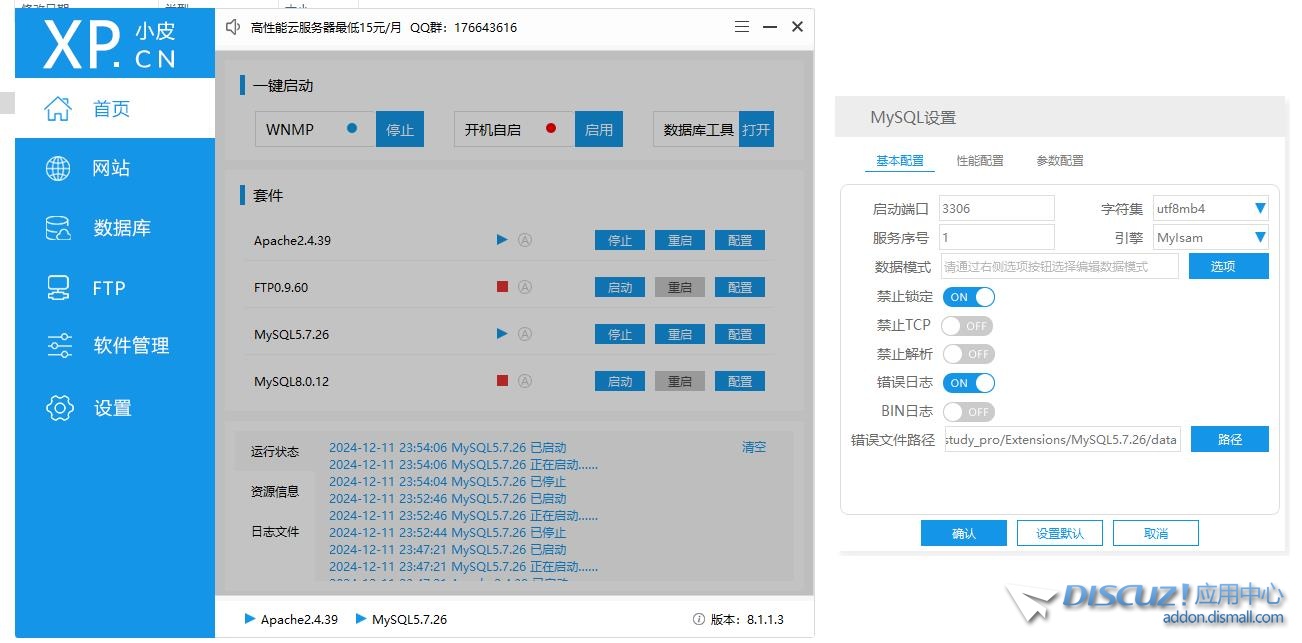Open Apache2.4.39 配置
The image size is (1302, 643).
click(x=740, y=240)
